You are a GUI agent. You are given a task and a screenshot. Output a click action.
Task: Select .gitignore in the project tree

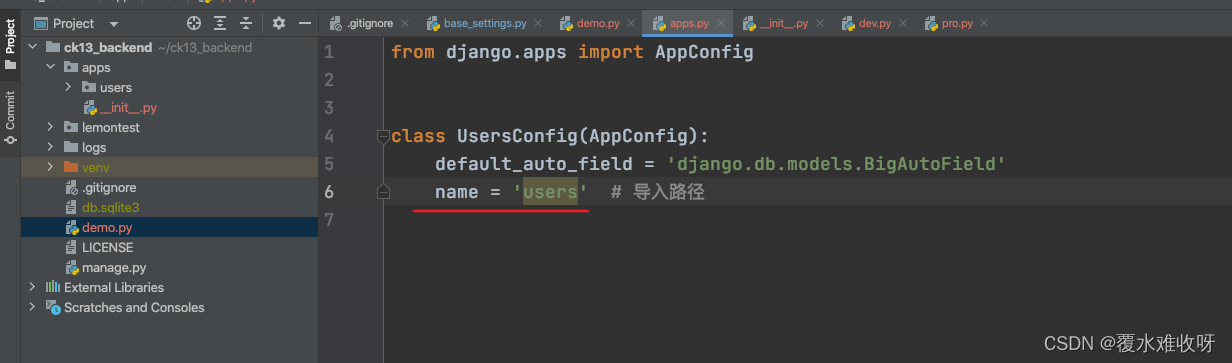[x=109, y=187]
